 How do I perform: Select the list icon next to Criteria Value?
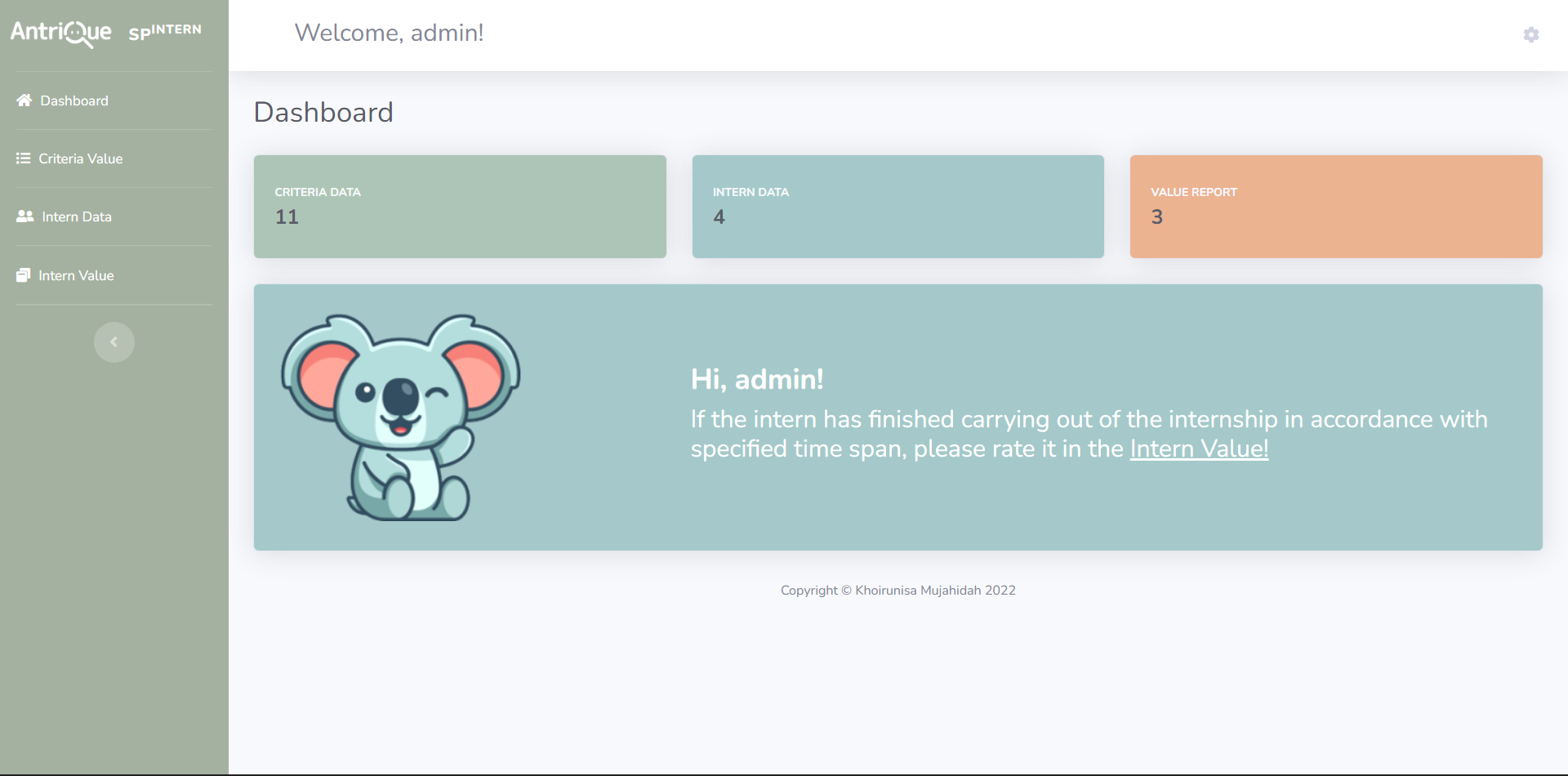pyautogui.click(x=24, y=158)
